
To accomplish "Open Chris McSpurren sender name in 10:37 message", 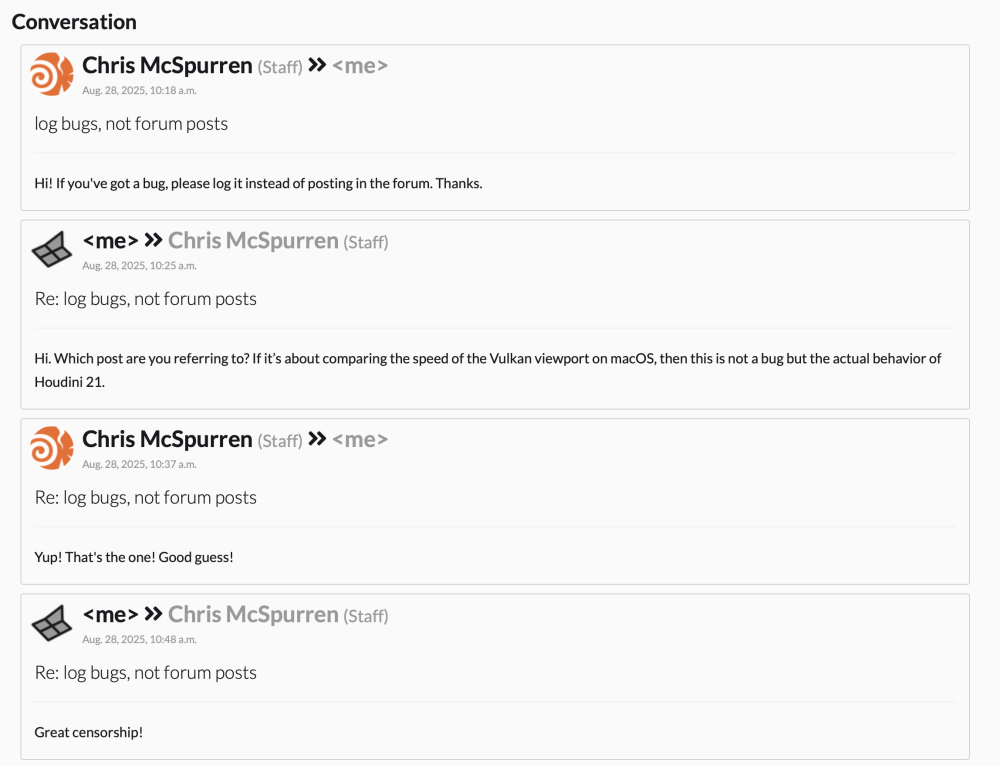I will coord(167,439).
